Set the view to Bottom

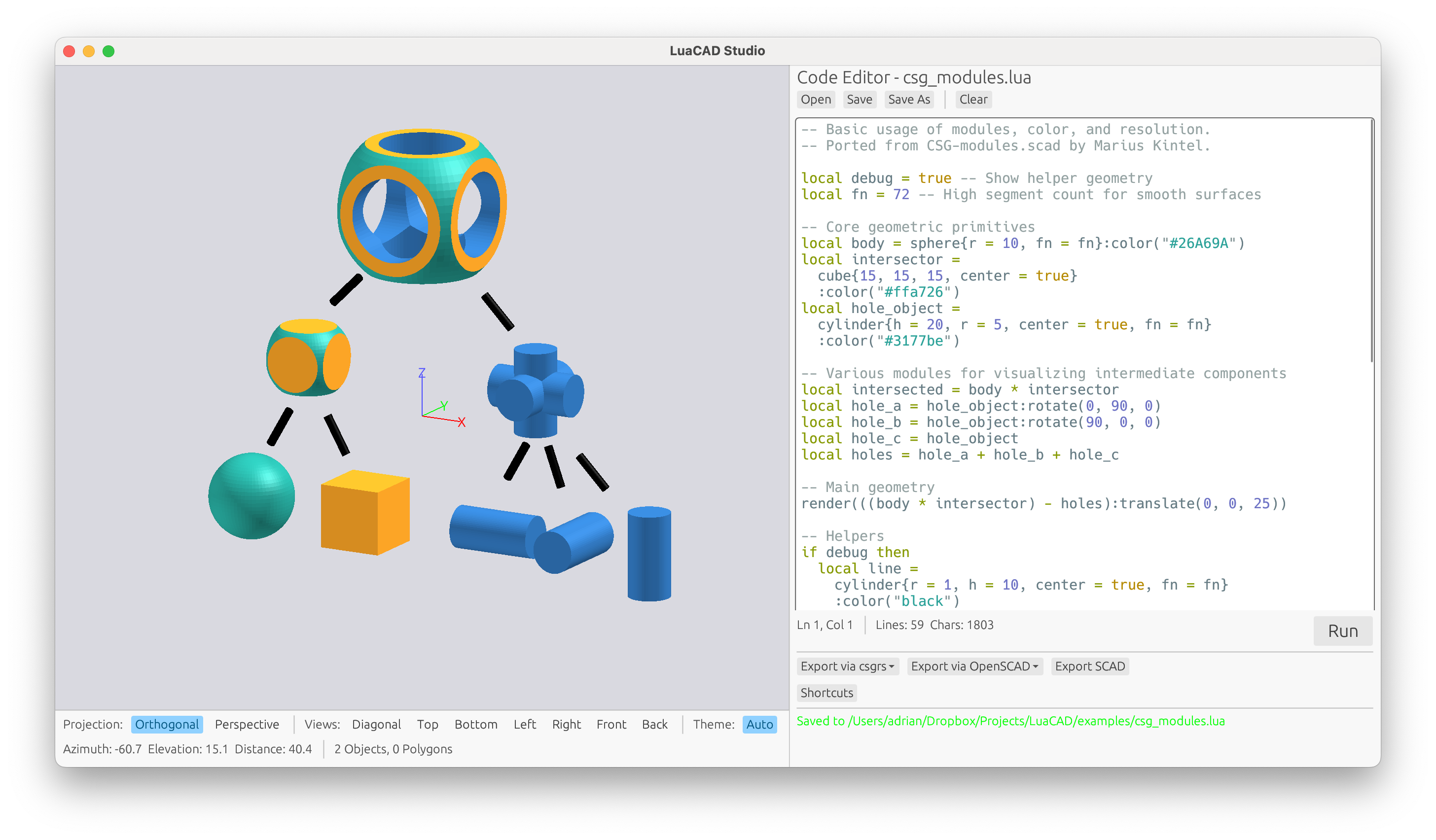click(475, 724)
